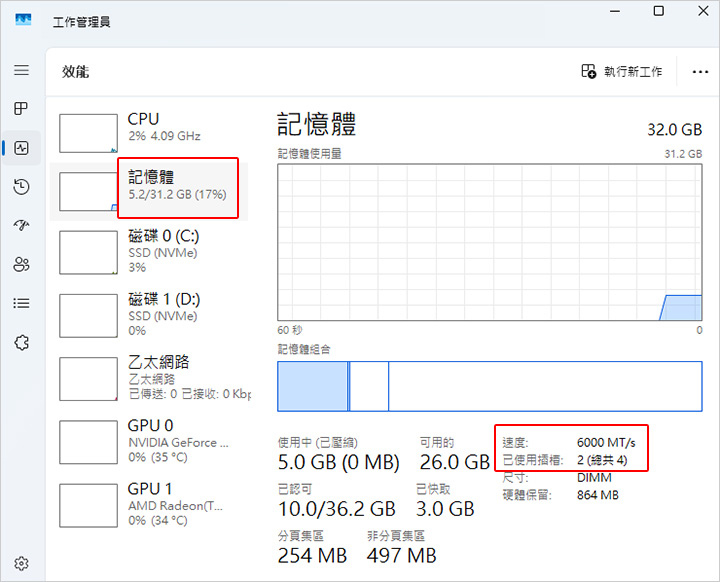Screen dimensions: 720x582
Task: Select 磁碟 1 (D:) disk item
Action: point(149,315)
